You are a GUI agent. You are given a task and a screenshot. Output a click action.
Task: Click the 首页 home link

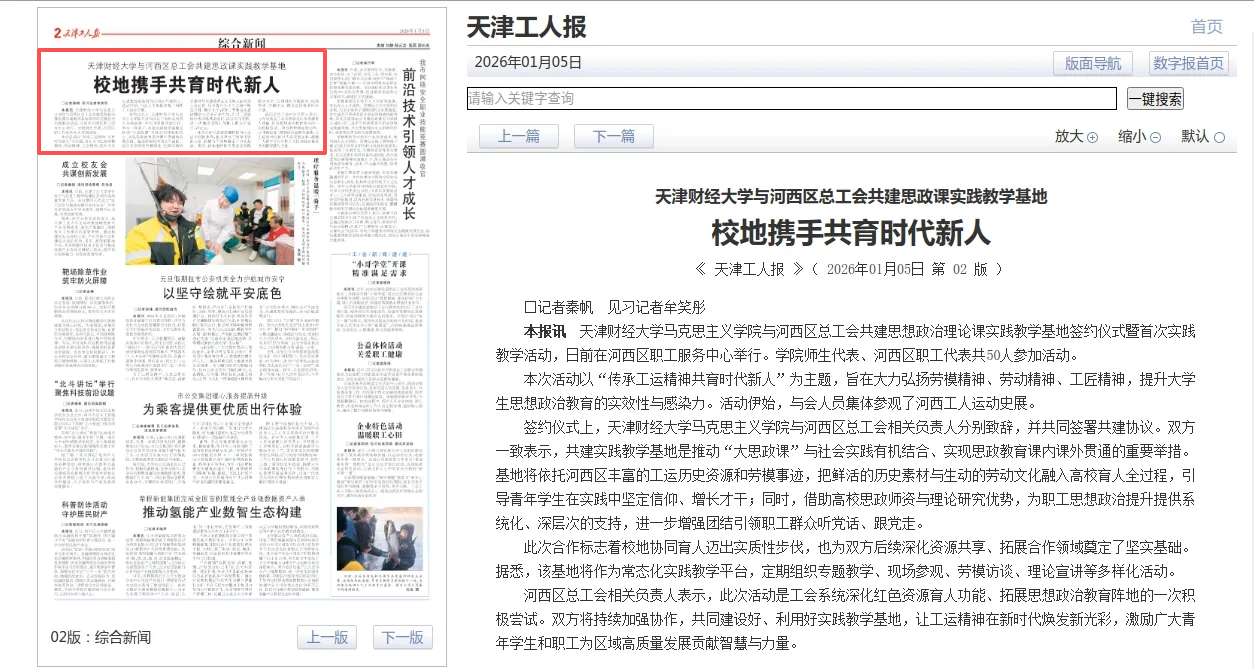[x=1206, y=27]
